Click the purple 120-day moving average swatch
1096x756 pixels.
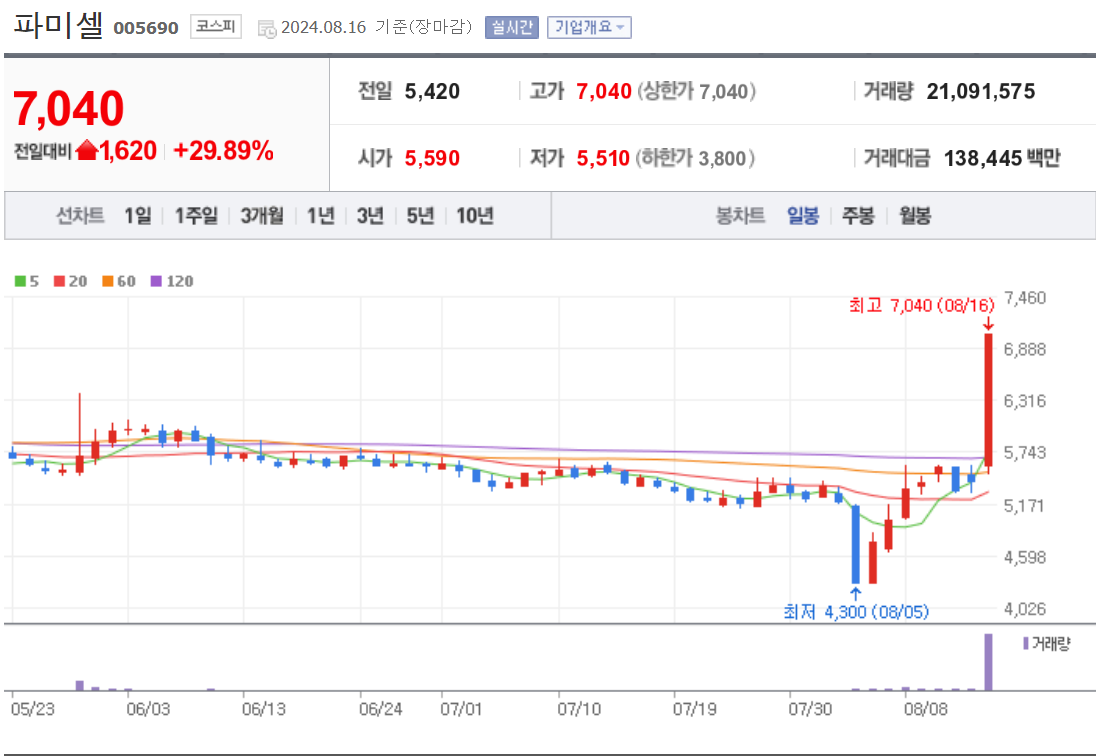156,282
